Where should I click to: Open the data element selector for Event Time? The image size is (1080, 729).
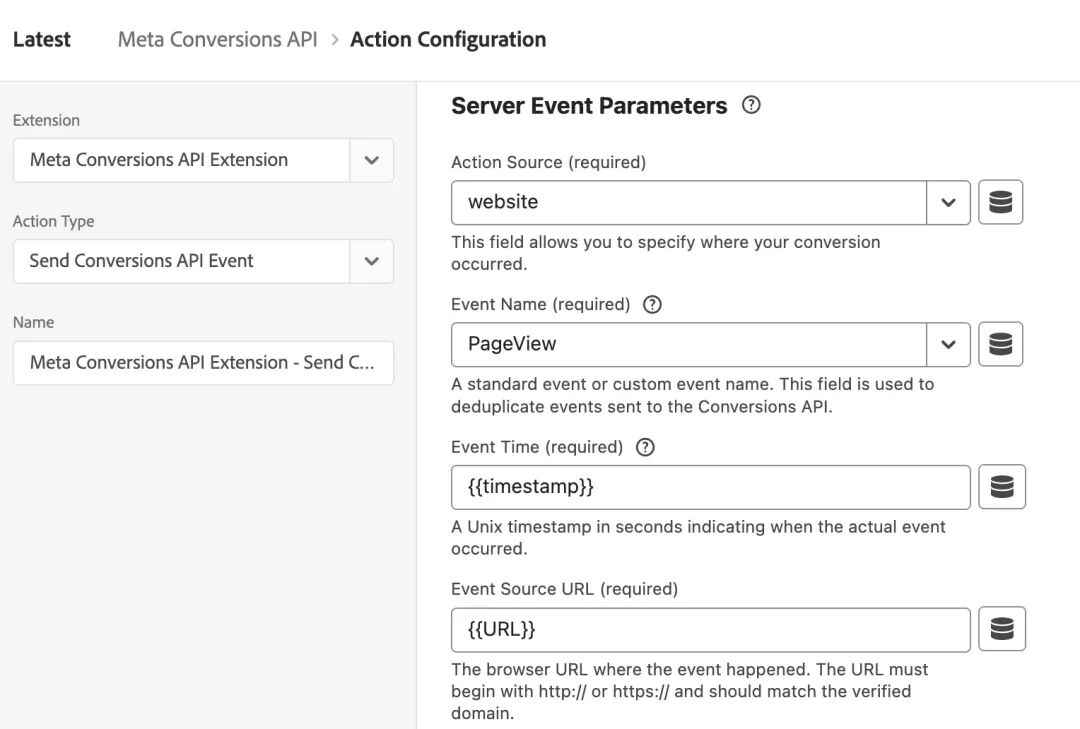(1002, 486)
